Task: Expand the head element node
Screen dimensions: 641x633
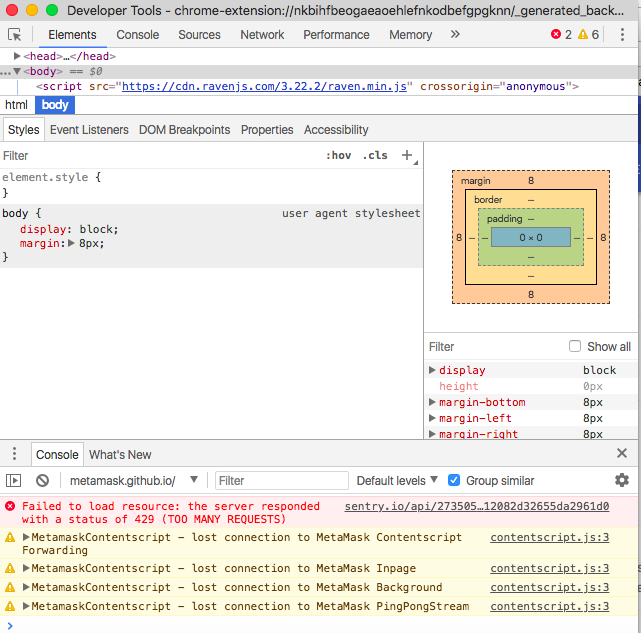Action: pyautogui.click(x=17, y=56)
